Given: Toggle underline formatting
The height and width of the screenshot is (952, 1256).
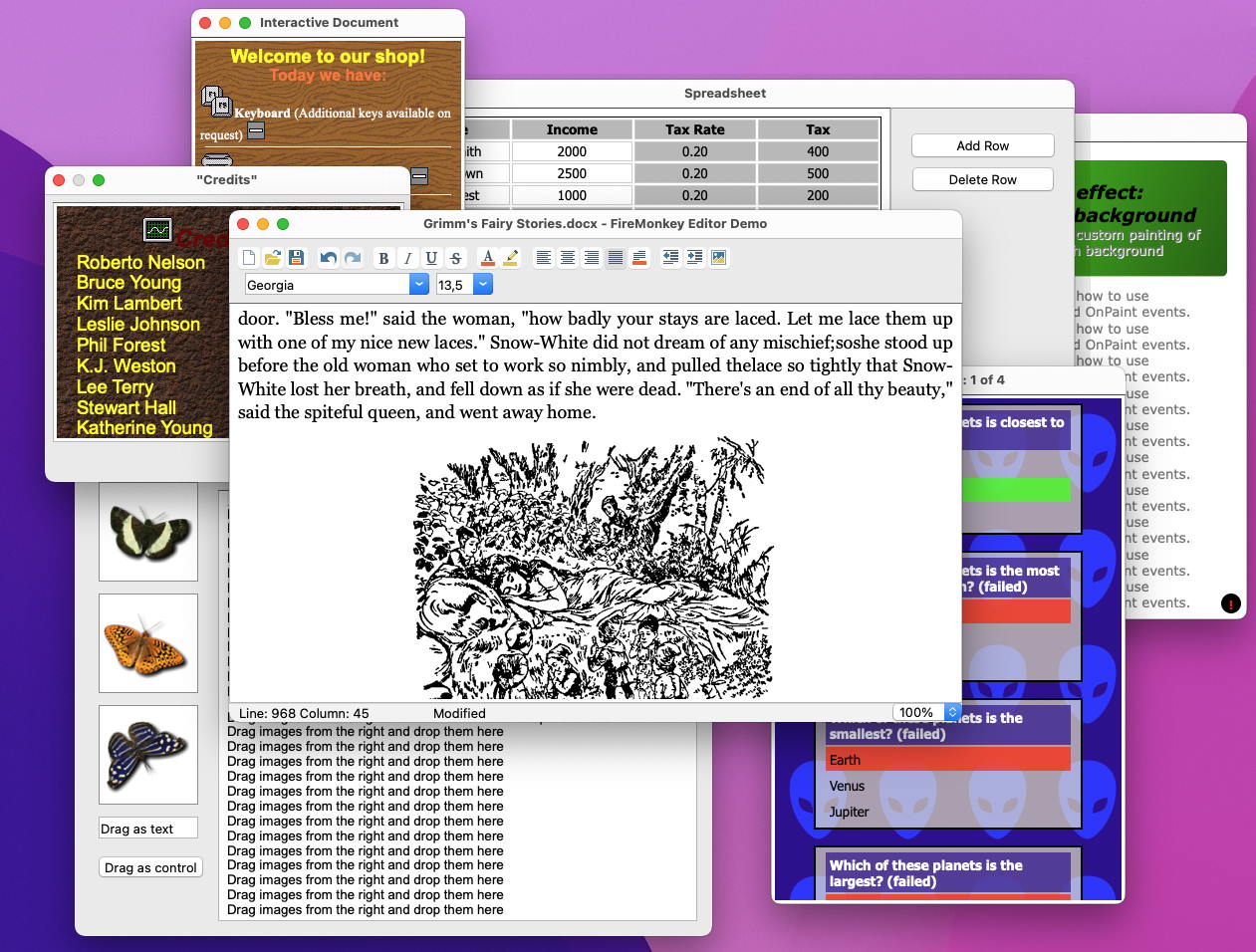Looking at the screenshot, I should (x=431, y=258).
